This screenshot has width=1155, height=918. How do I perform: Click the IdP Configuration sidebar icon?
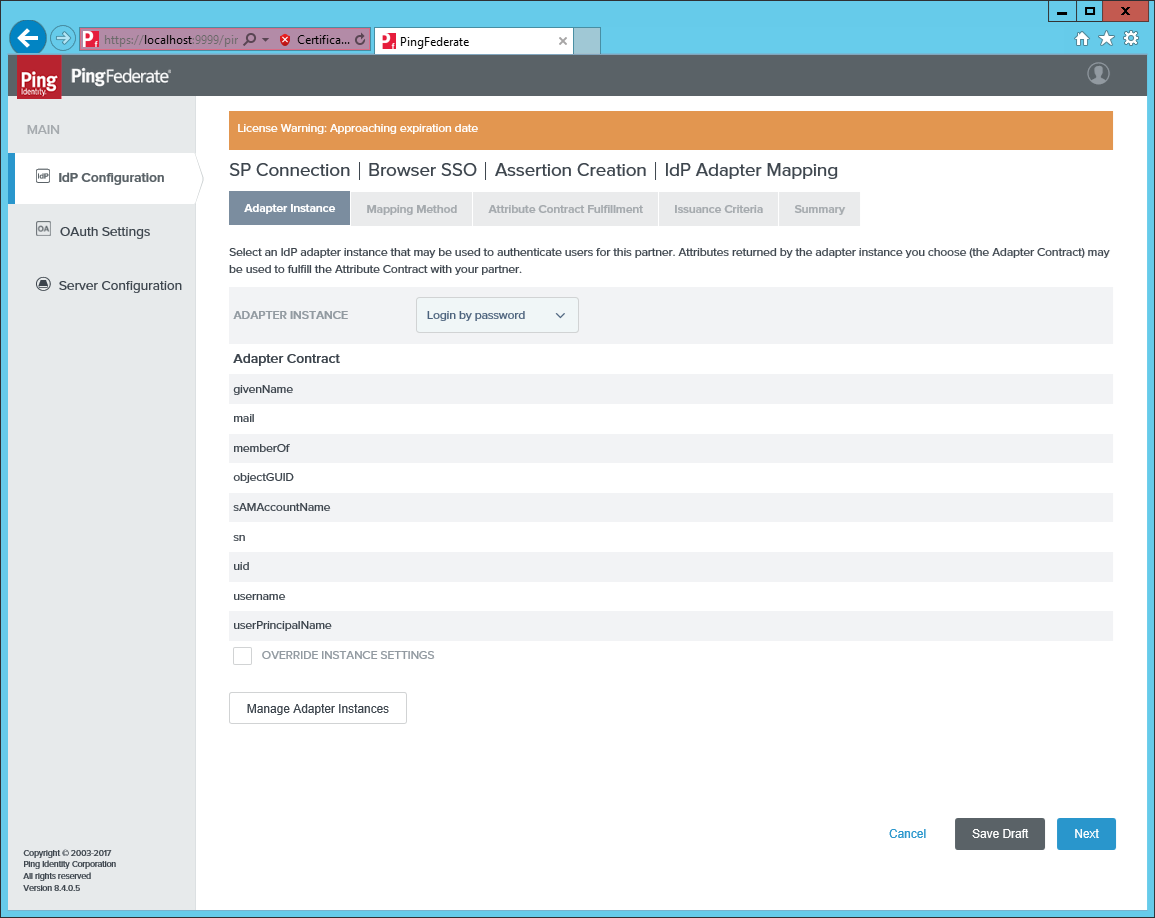43,176
